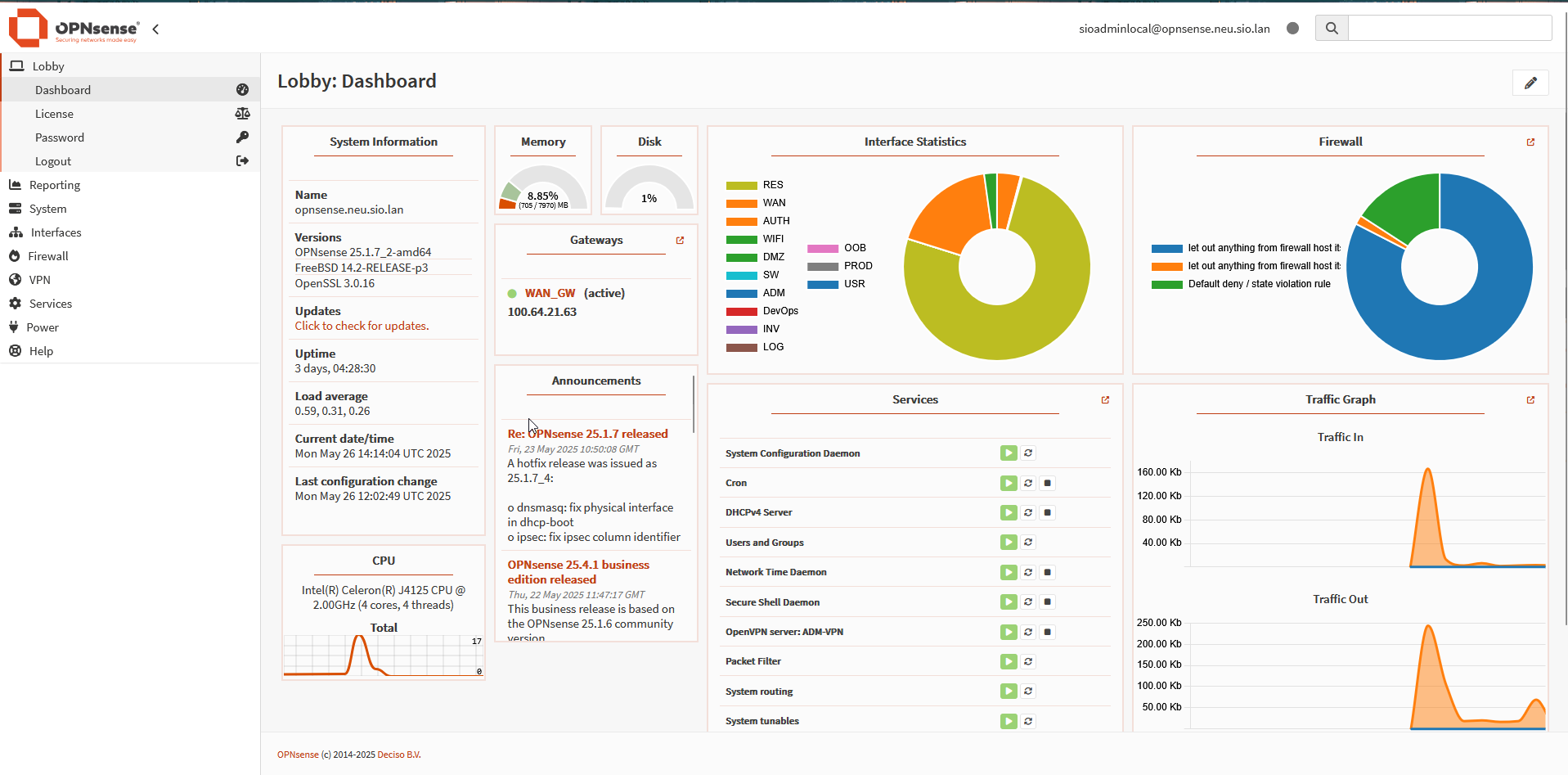This screenshot has height=775, width=1568.
Task: Expand the Services sidebar menu
Action: click(x=50, y=304)
